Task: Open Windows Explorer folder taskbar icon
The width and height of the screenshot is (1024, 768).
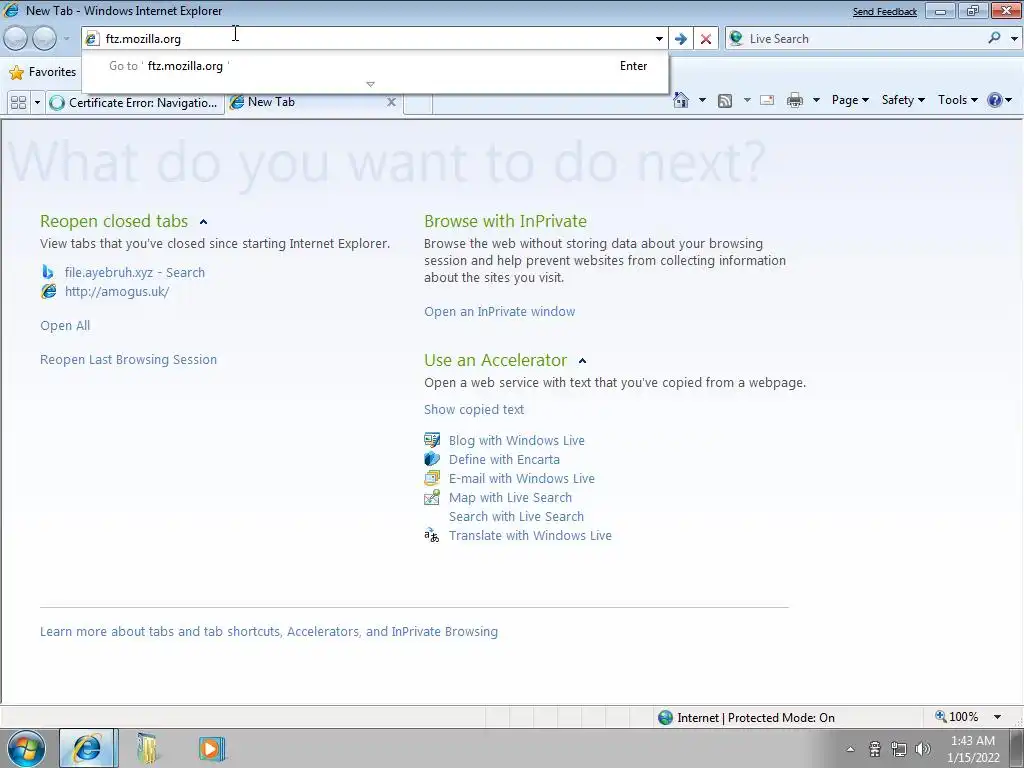Action: click(148, 748)
